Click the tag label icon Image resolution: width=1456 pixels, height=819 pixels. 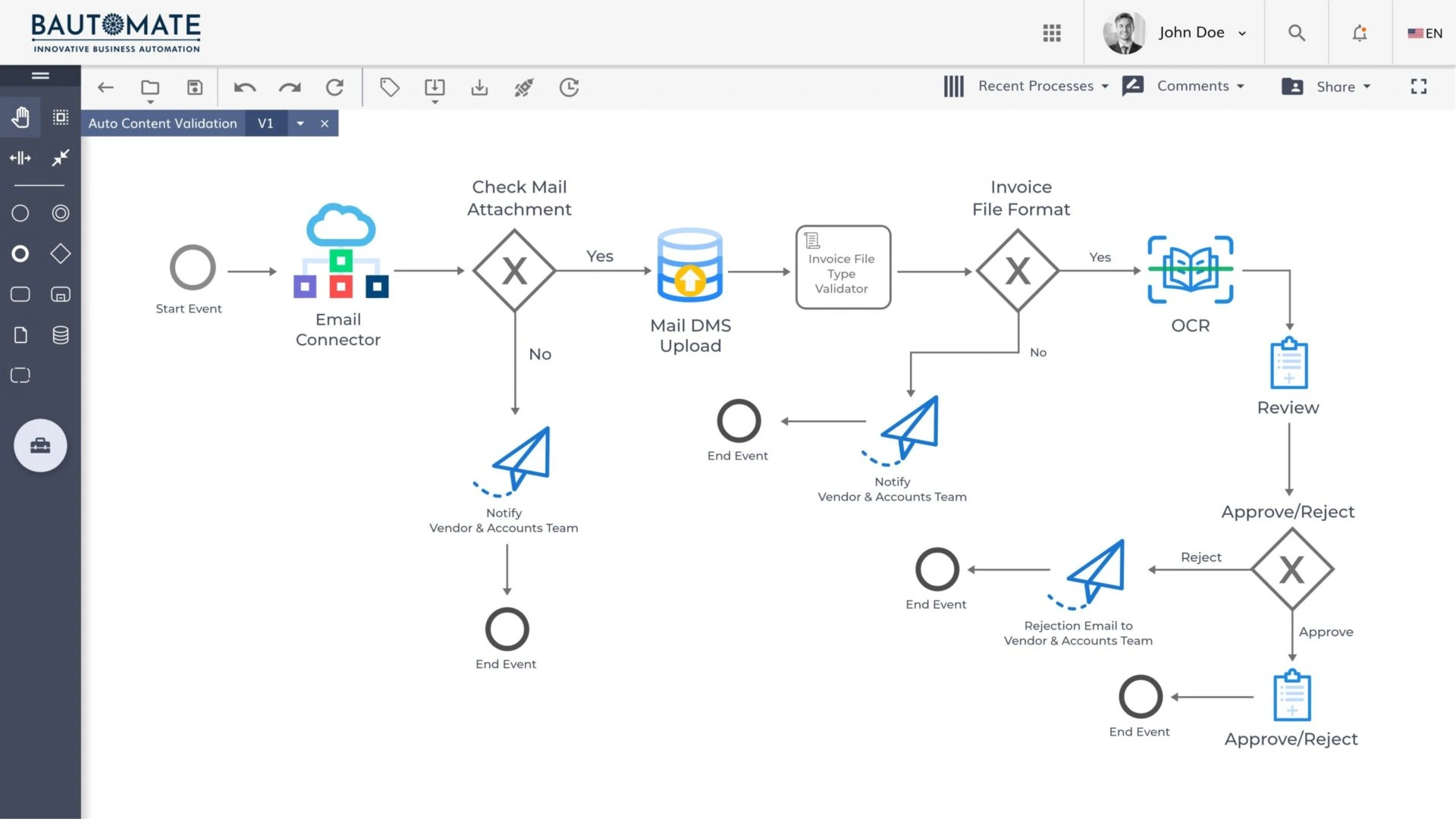coord(390,87)
